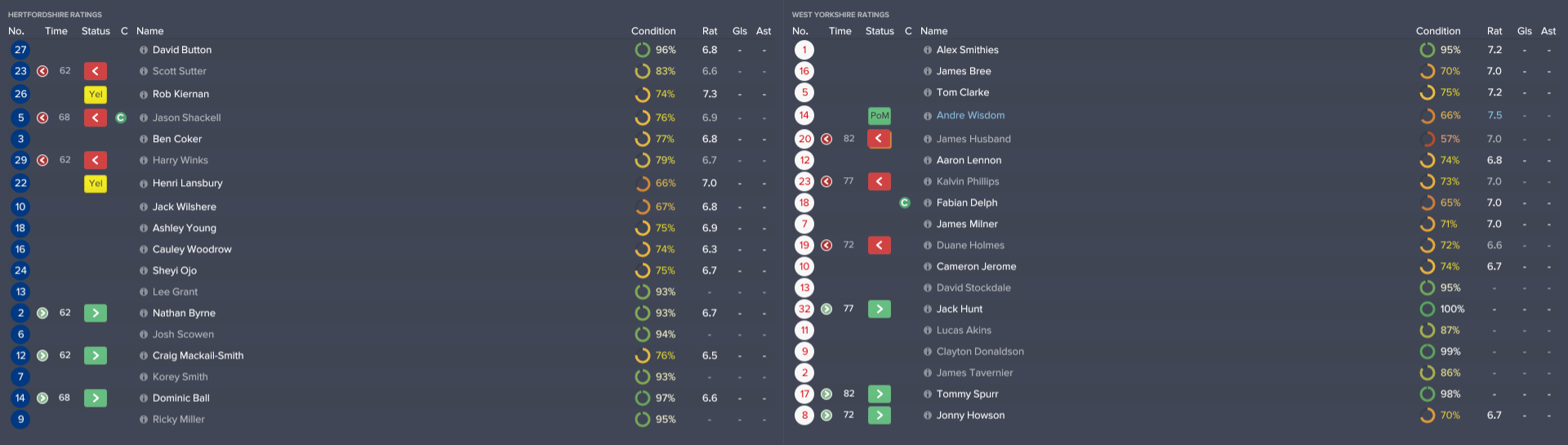The width and height of the screenshot is (1568, 445).
Task: Click the captain badge next to Jason Shackell
Action: (x=121, y=118)
